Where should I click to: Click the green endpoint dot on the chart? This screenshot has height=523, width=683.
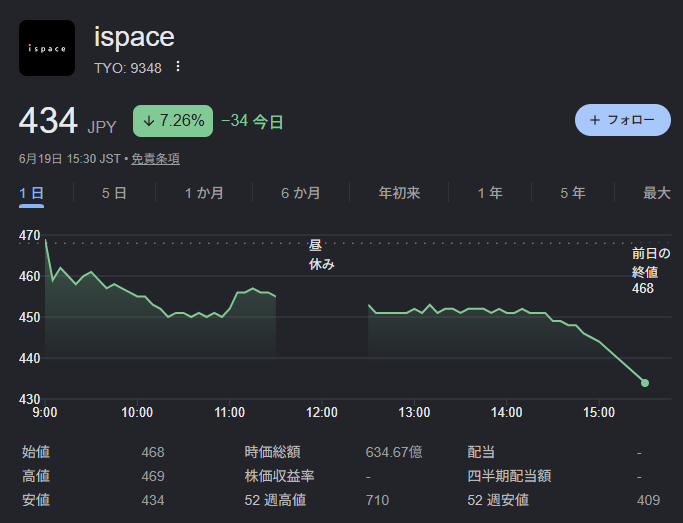pyautogui.click(x=645, y=383)
